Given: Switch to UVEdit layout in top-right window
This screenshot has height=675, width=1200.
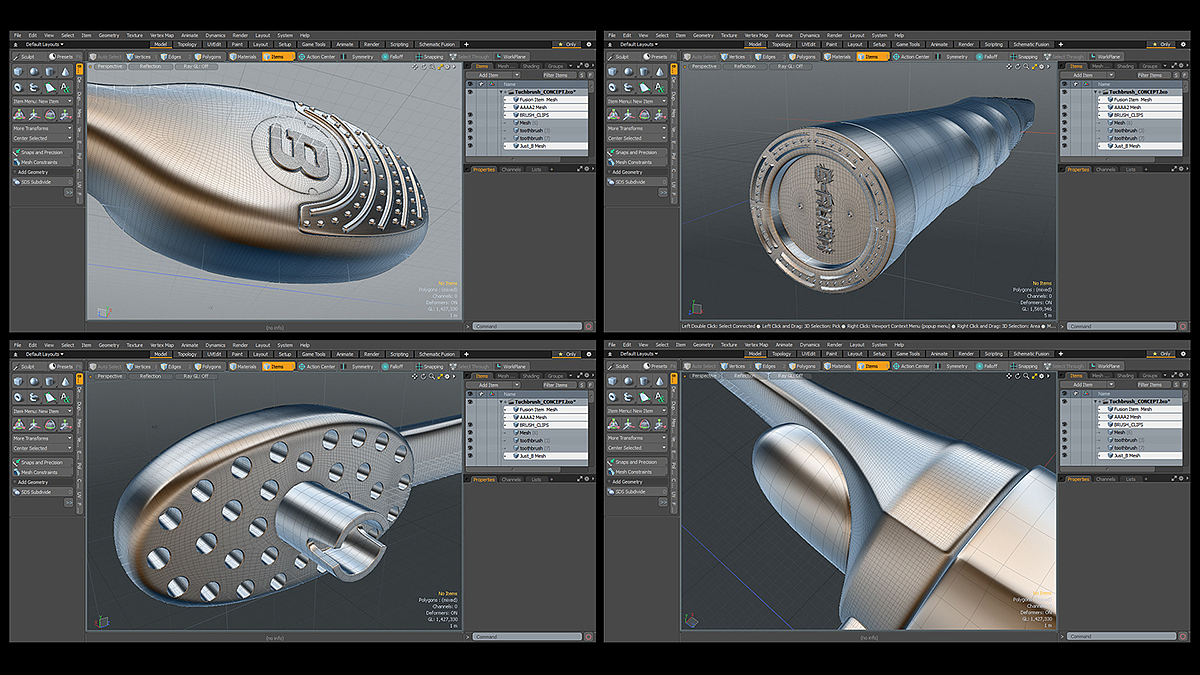Looking at the screenshot, I should click(x=809, y=44).
